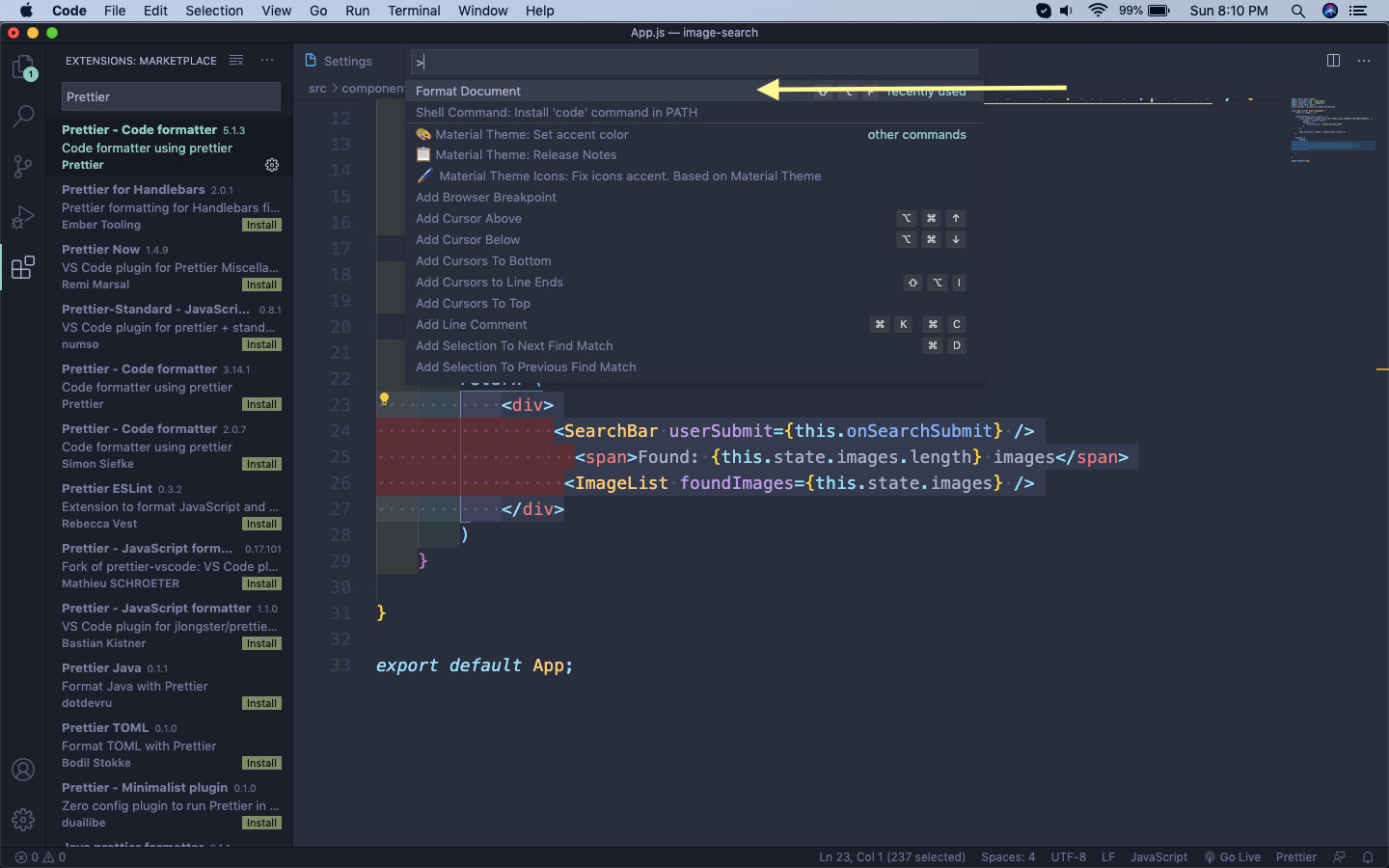Viewport: 1389px width, 868px height.
Task: Open the volume control in menu bar
Action: coord(1066,11)
